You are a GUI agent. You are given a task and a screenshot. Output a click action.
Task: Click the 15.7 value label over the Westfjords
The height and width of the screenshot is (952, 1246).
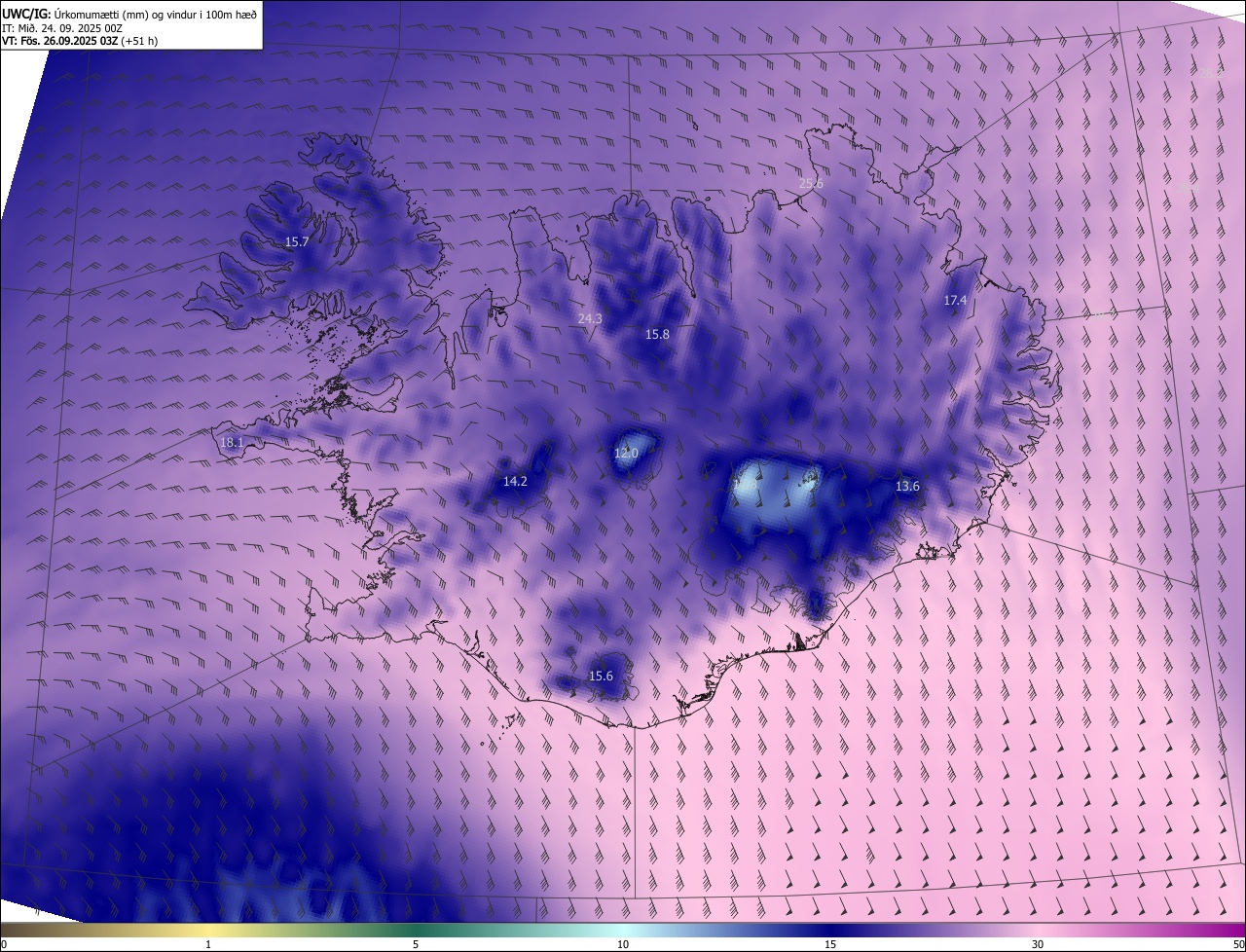click(x=297, y=241)
